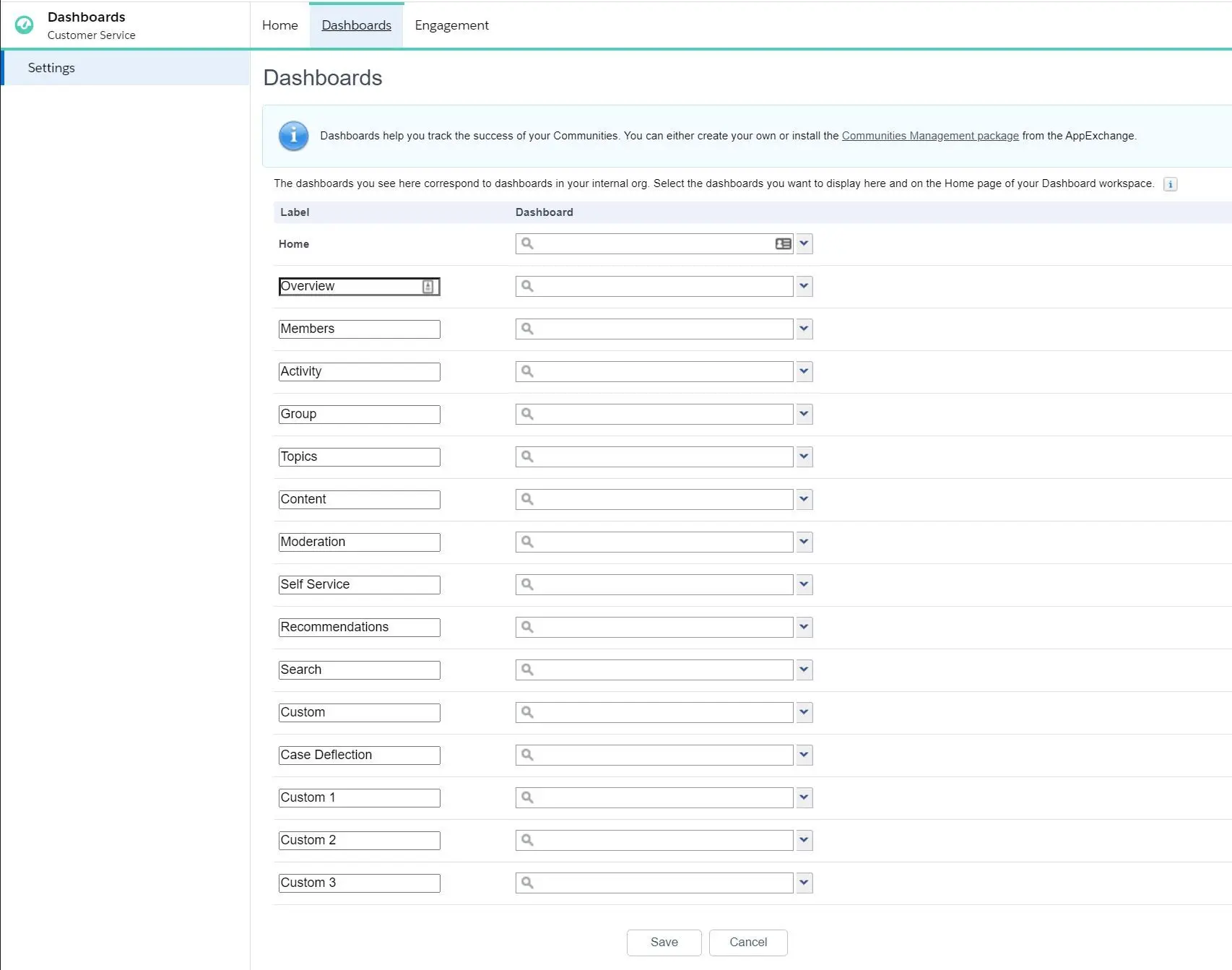Click the Self Service label text field
The height and width of the screenshot is (970, 1232).
[x=359, y=585]
